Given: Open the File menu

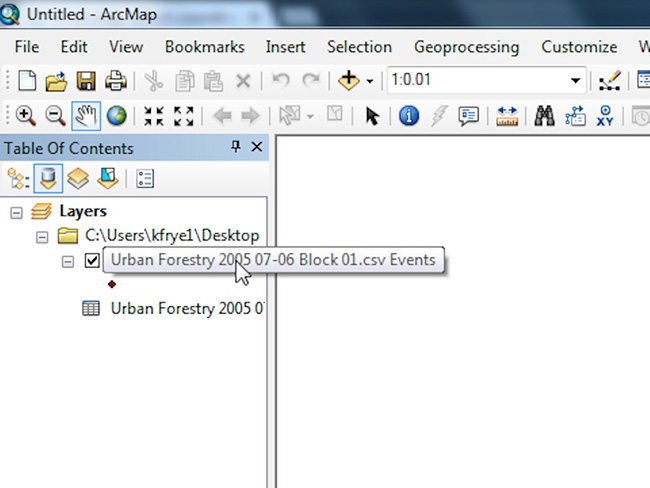Looking at the screenshot, I should pyautogui.click(x=27, y=47).
